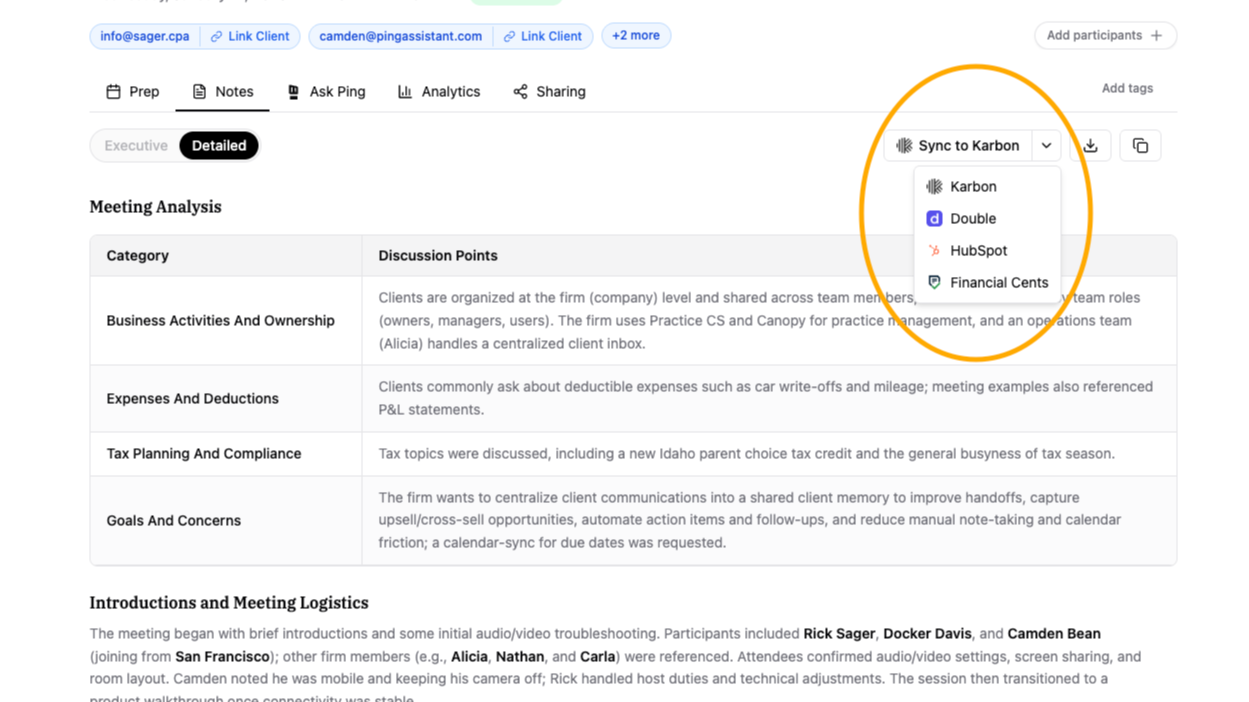Screen dimensions: 1249x702
Task: Select the Detailed notes view
Action: [x=219, y=146]
